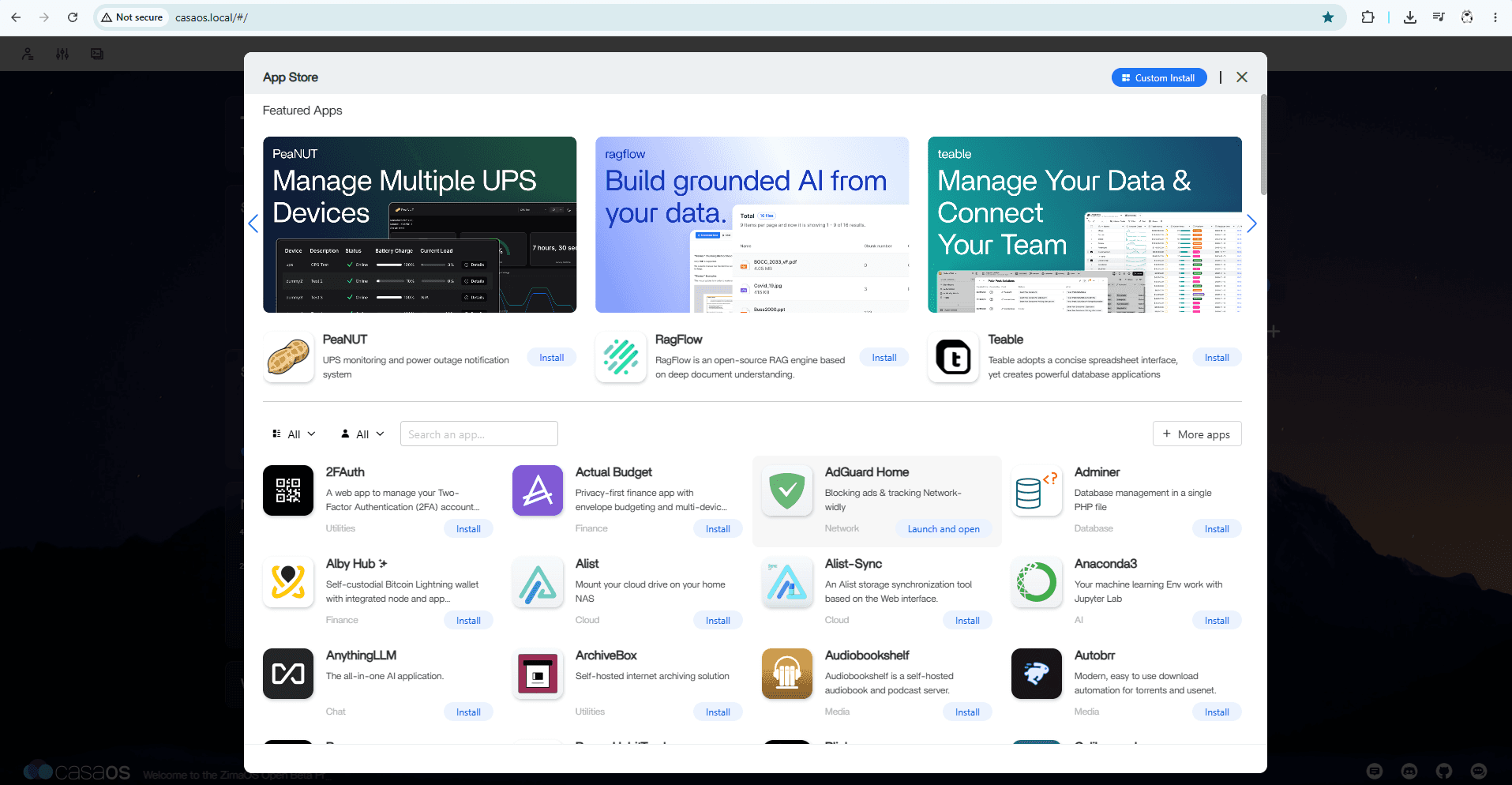Open the AdGuard Home shield icon

click(x=787, y=490)
